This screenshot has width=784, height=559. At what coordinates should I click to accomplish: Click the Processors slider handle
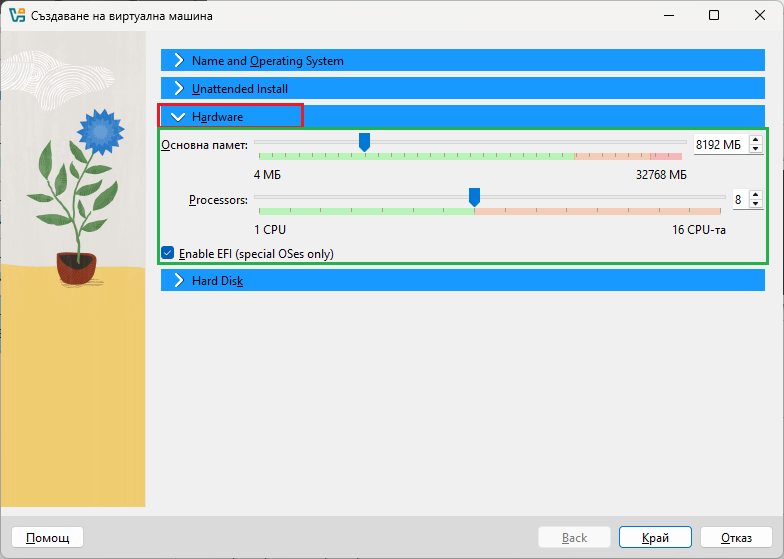pos(474,198)
